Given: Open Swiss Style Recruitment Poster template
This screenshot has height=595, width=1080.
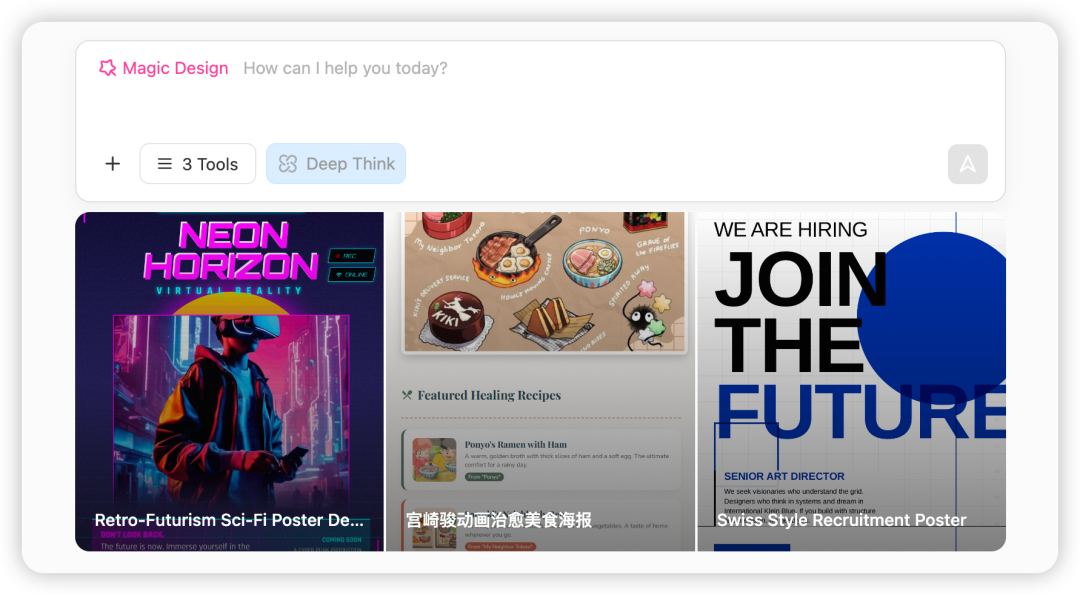Looking at the screenshot, I should pyautogui.click(x=851, y=382).
